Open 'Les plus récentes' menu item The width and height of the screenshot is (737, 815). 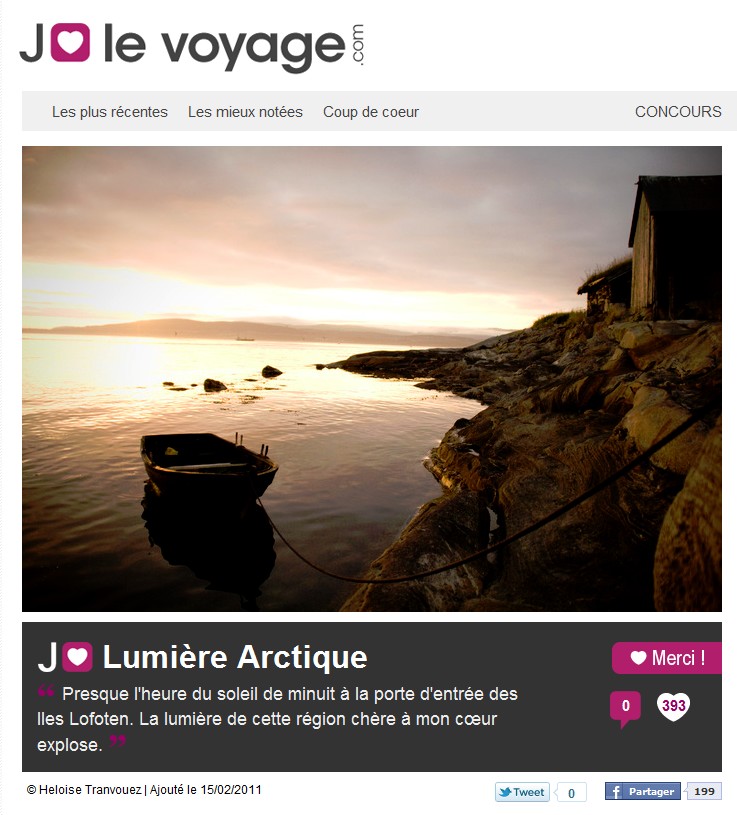110,112
